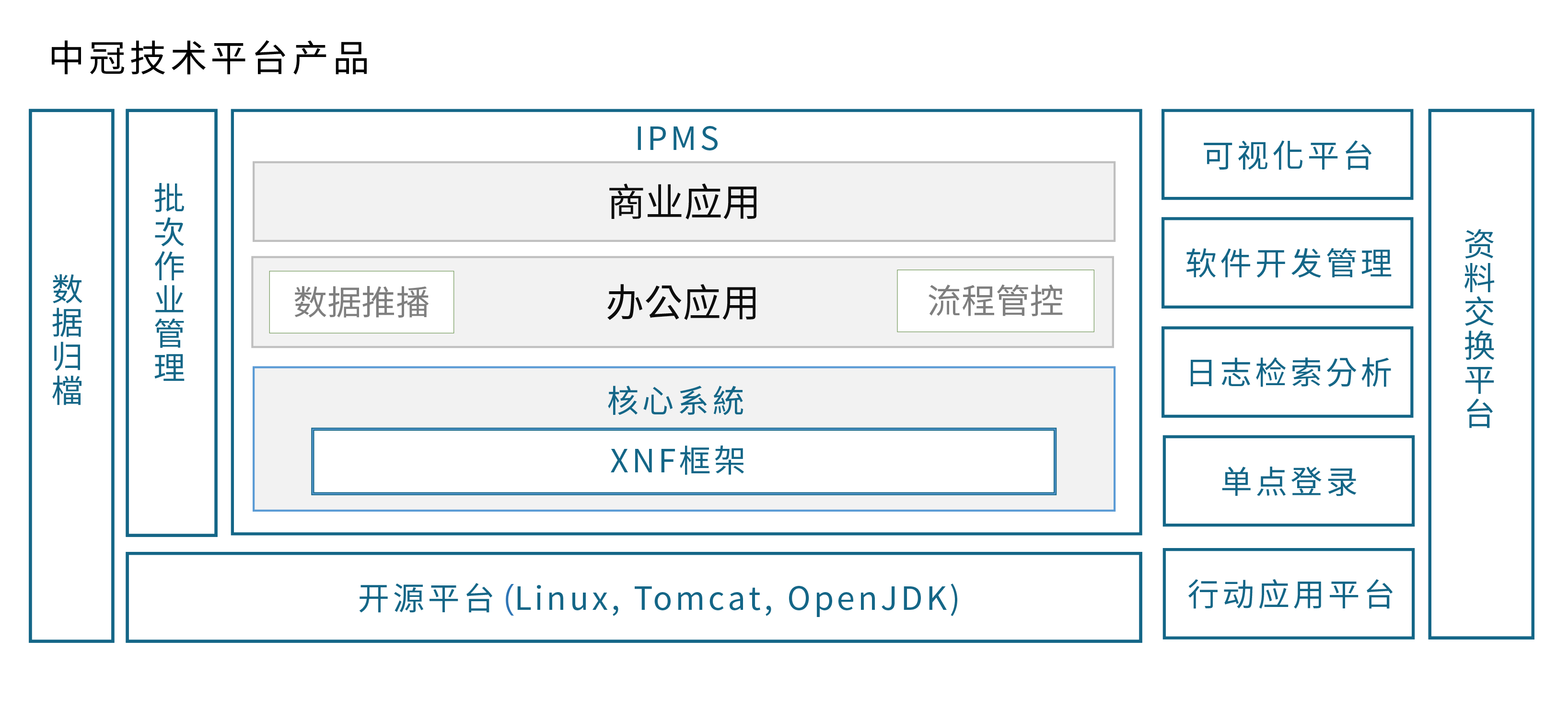
Task: Select the 办公应用 label
Action: [x=682, y=302]
